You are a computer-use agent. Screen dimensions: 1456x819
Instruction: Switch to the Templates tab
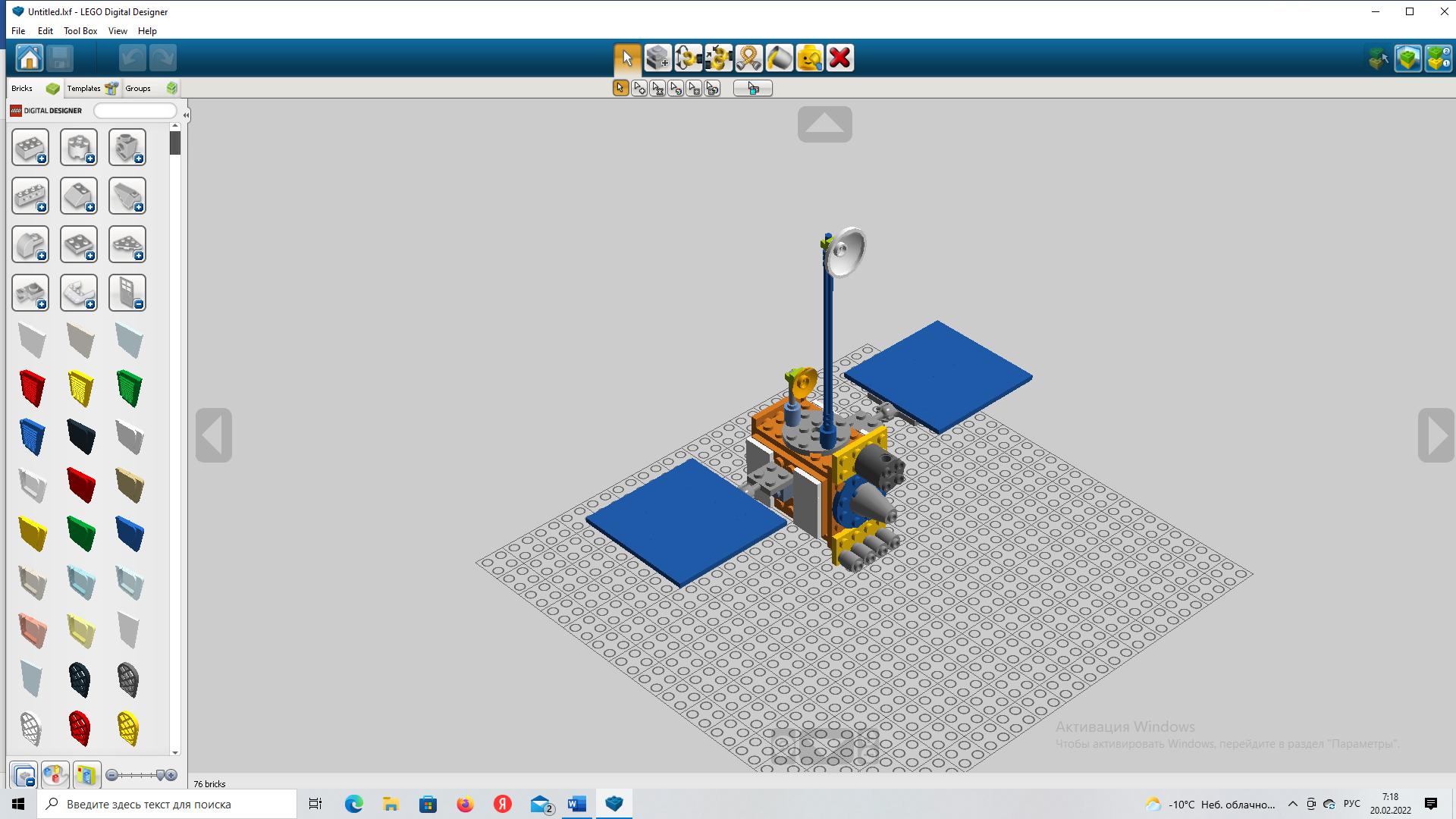coord(92,89)
